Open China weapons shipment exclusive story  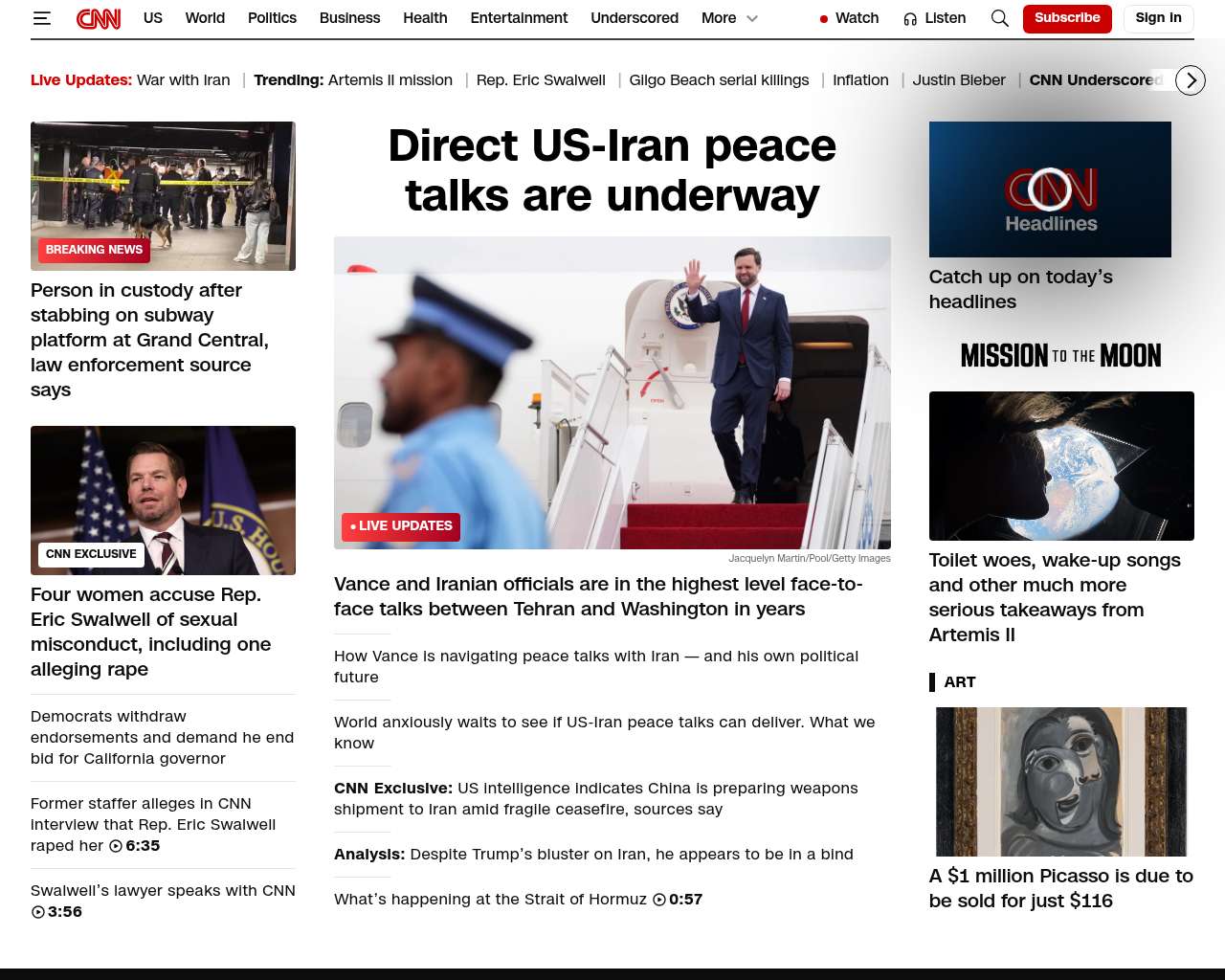tap(596, 799)
